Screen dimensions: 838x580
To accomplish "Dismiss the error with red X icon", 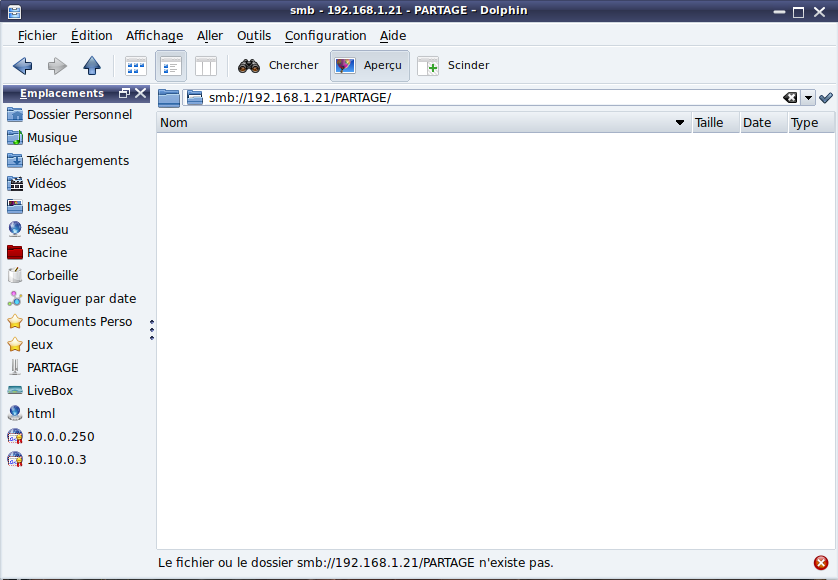I will coord(821,562).
